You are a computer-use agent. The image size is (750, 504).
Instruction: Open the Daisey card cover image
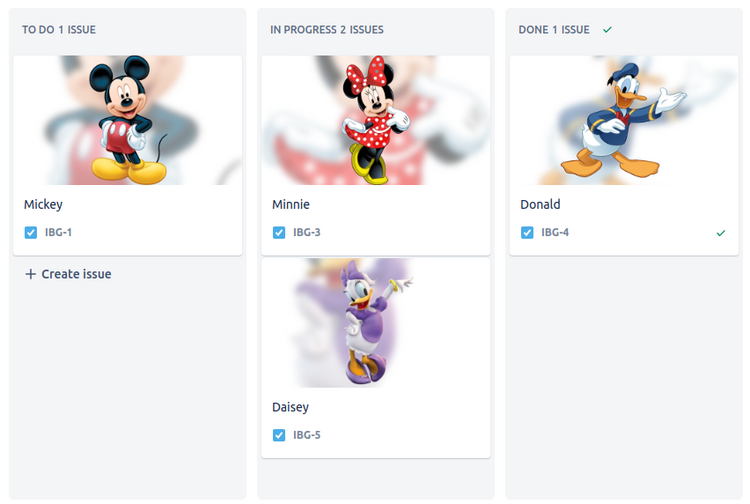tap(376, 323)
